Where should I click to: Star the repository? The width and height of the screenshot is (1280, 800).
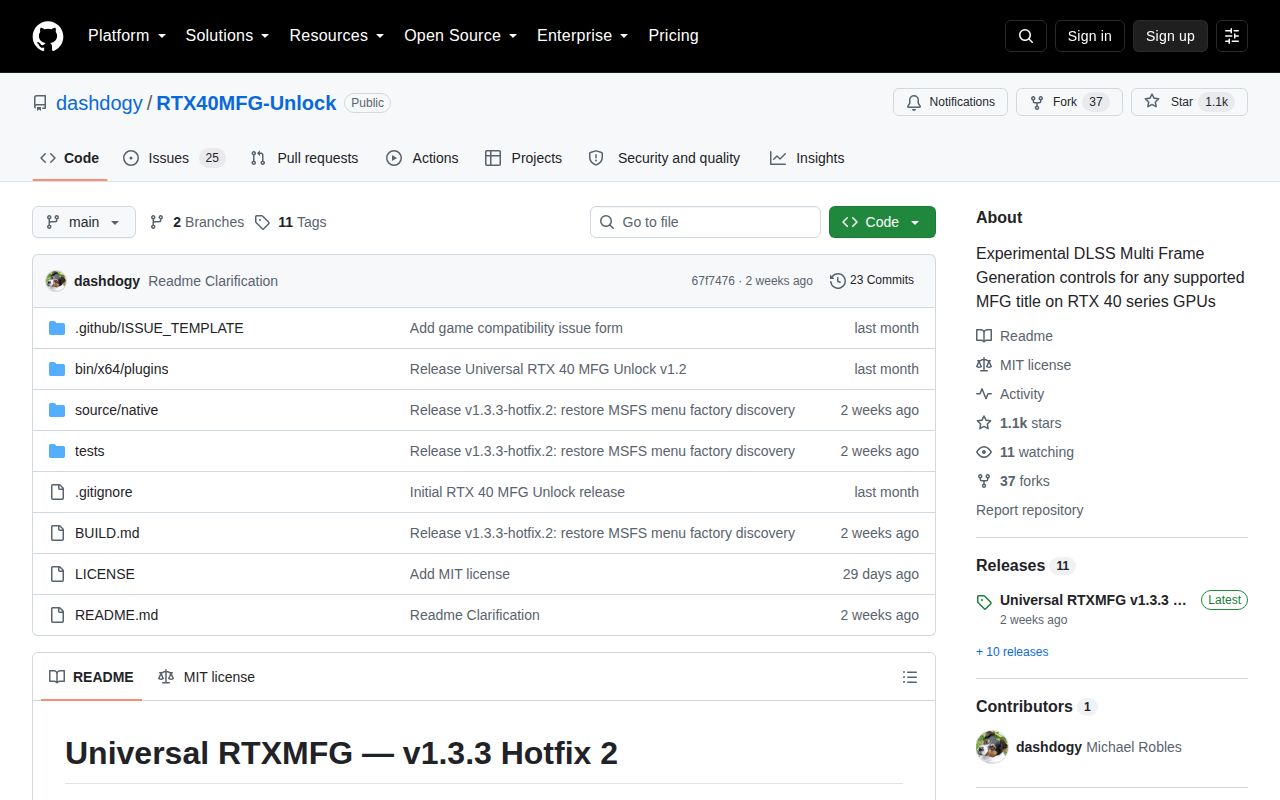coord(1189,102)
